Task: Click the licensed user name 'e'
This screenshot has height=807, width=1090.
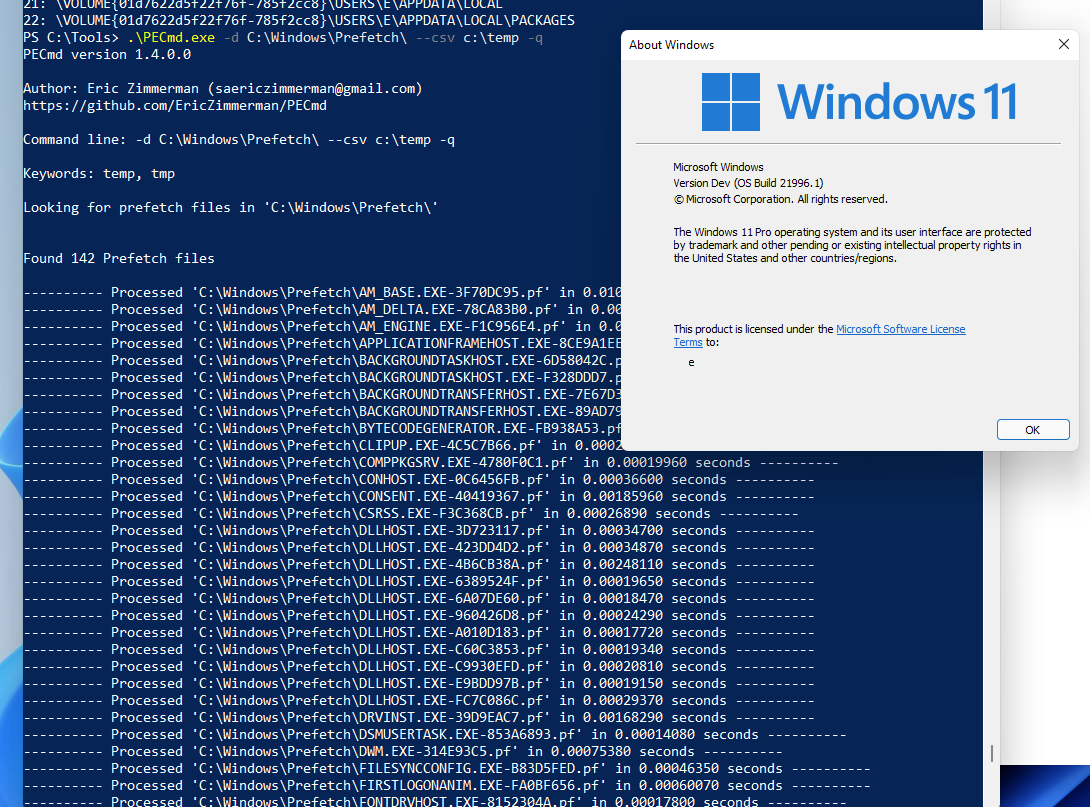Action: tap(691, 363)
